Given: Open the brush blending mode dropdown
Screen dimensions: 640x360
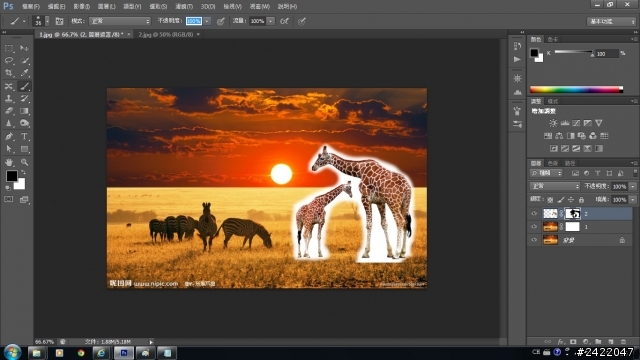Looking at the screenshot, I should 120,21.
